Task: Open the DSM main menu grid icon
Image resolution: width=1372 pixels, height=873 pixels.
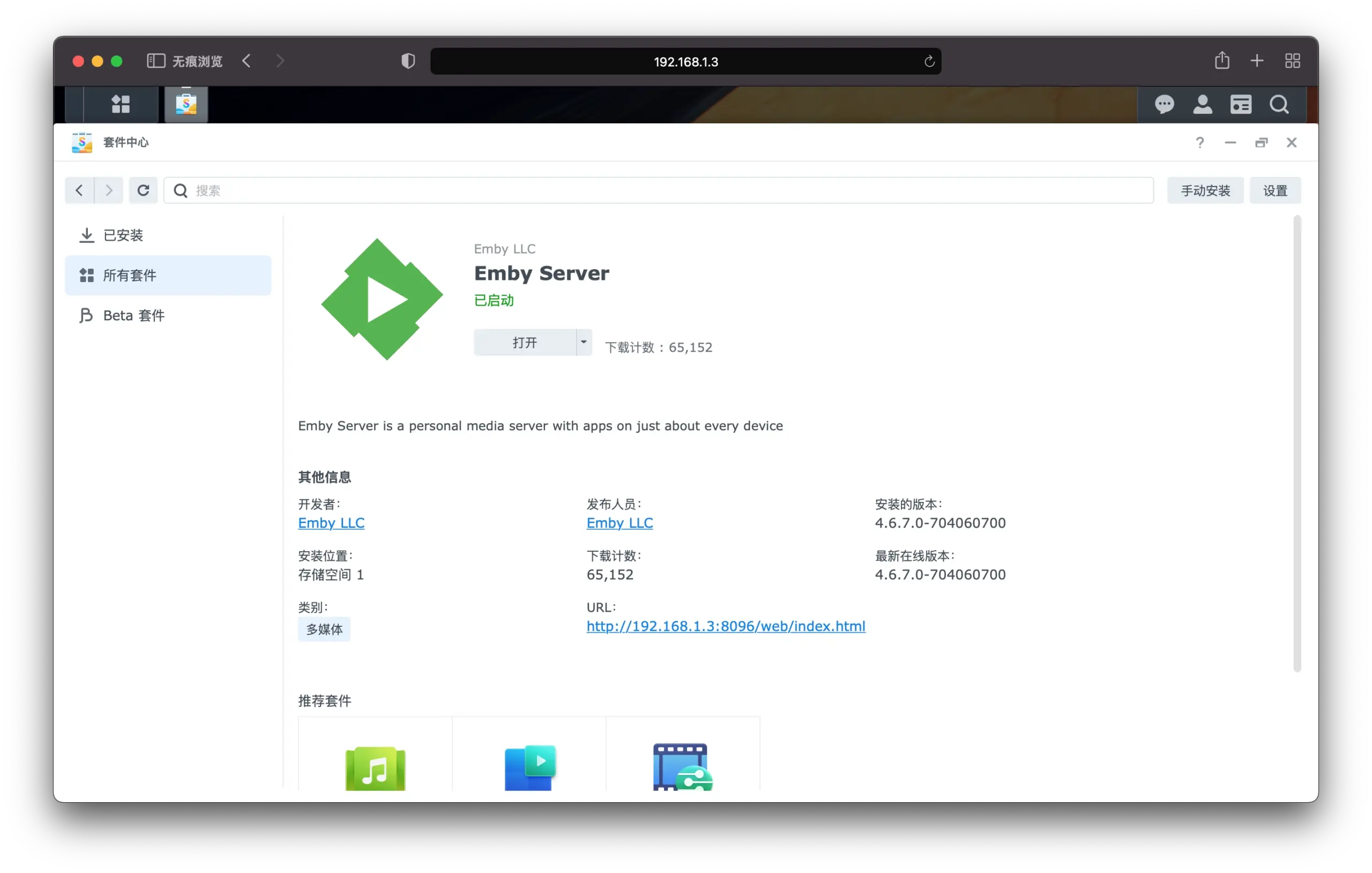Action: (120, 105)
